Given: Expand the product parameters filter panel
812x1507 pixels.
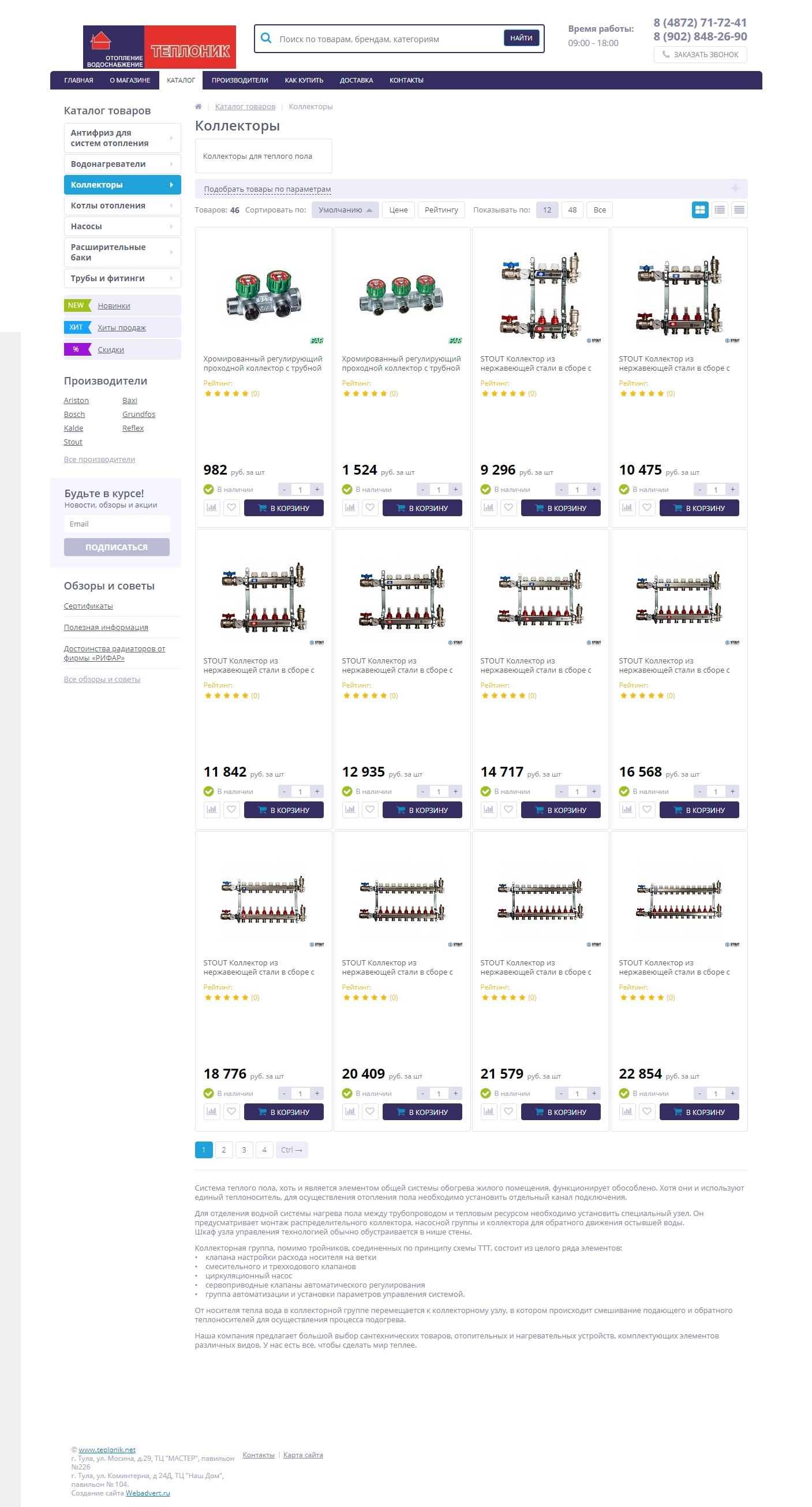Looking at the screenshot, I should pos(735,188).
